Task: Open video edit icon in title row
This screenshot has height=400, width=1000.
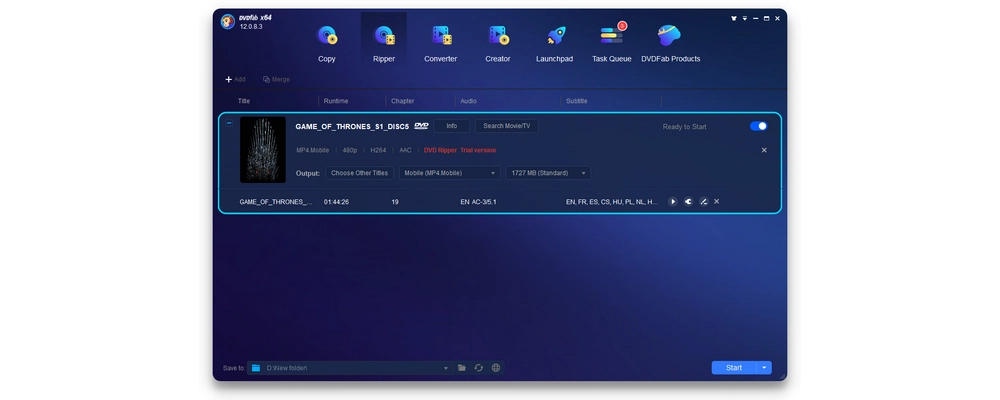Action: [703, 202]
